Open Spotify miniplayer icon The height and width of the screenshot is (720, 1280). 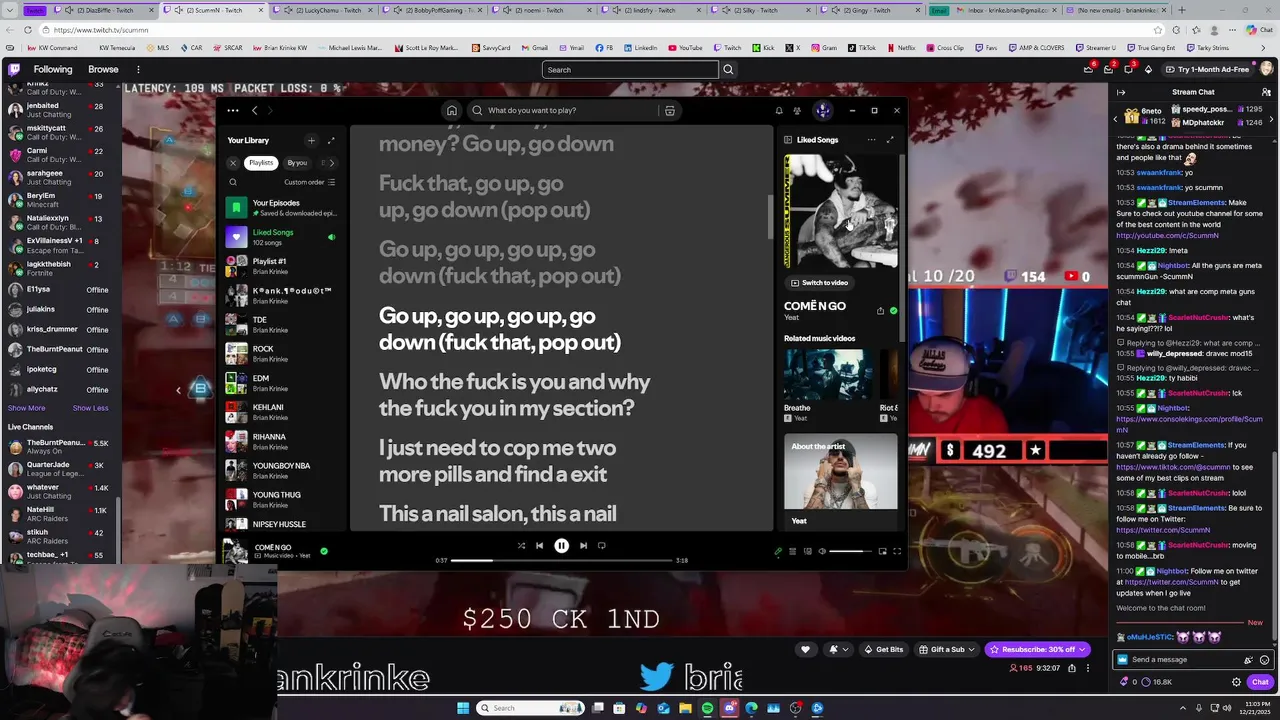(882, 551)
